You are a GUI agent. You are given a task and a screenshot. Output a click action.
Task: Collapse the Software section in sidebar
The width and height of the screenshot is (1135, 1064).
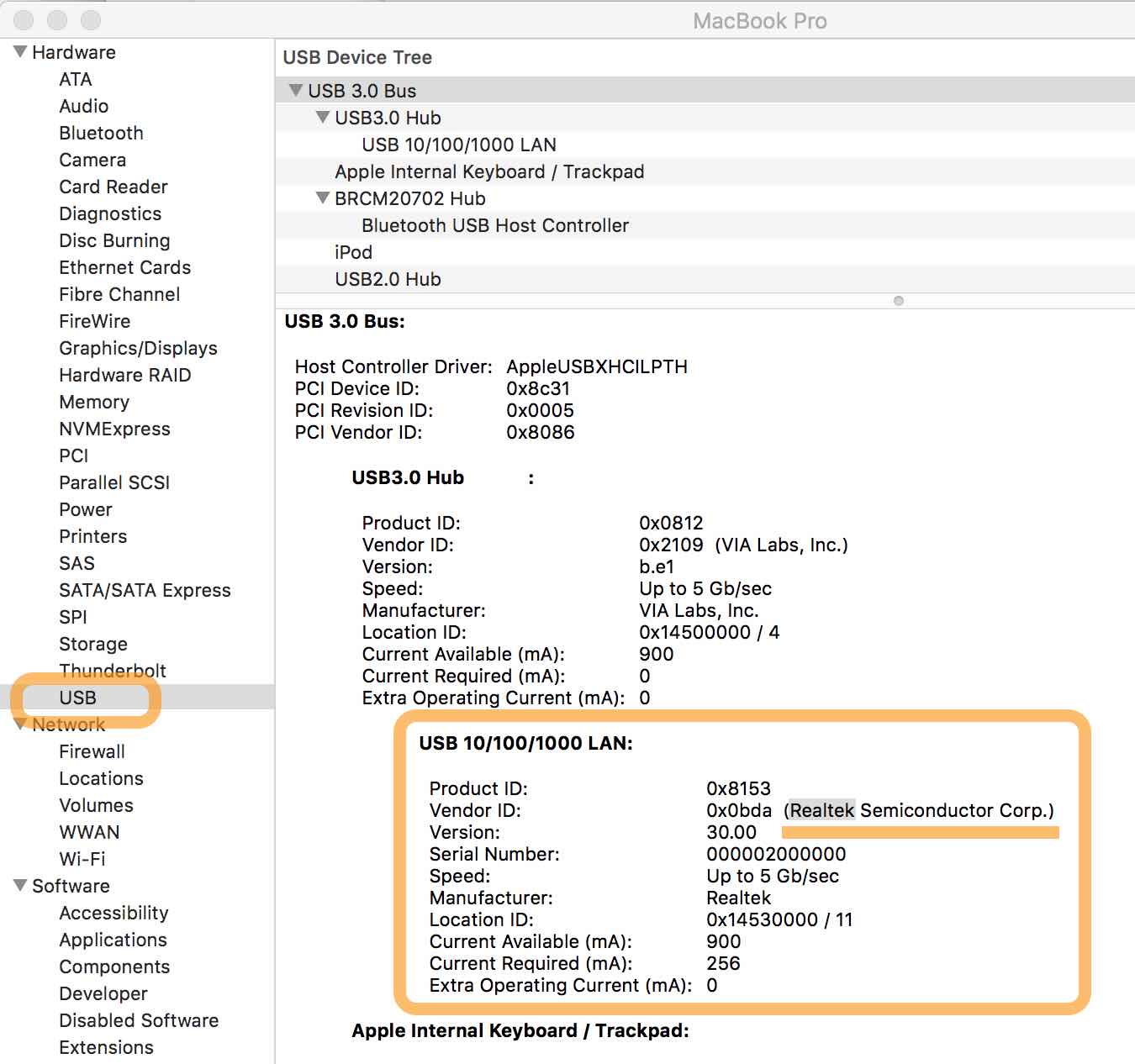pos(20,886)
